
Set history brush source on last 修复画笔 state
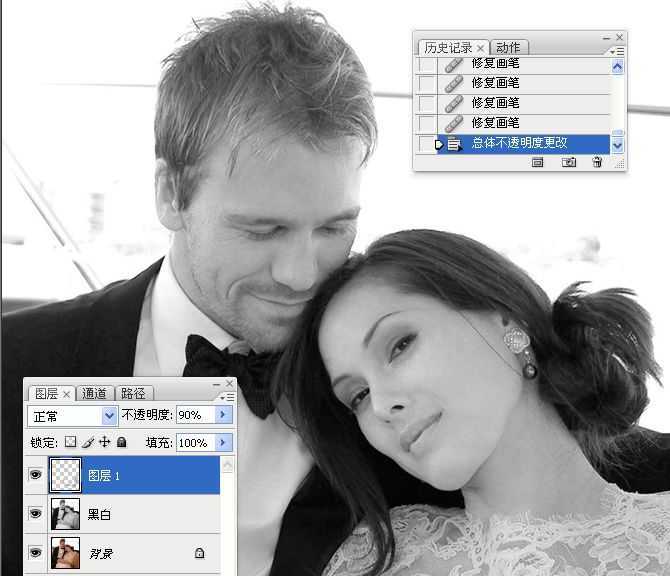(426, 123)
